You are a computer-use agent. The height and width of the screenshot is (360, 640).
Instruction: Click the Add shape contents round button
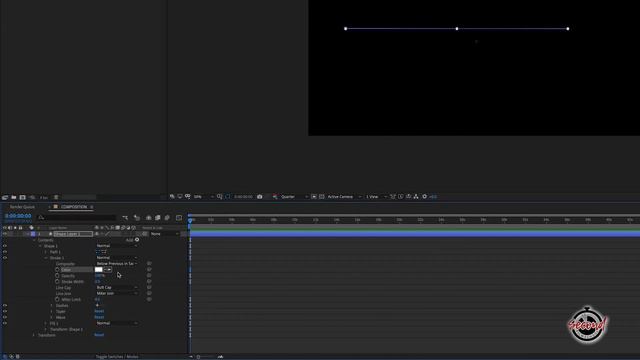tap(137, 240)
